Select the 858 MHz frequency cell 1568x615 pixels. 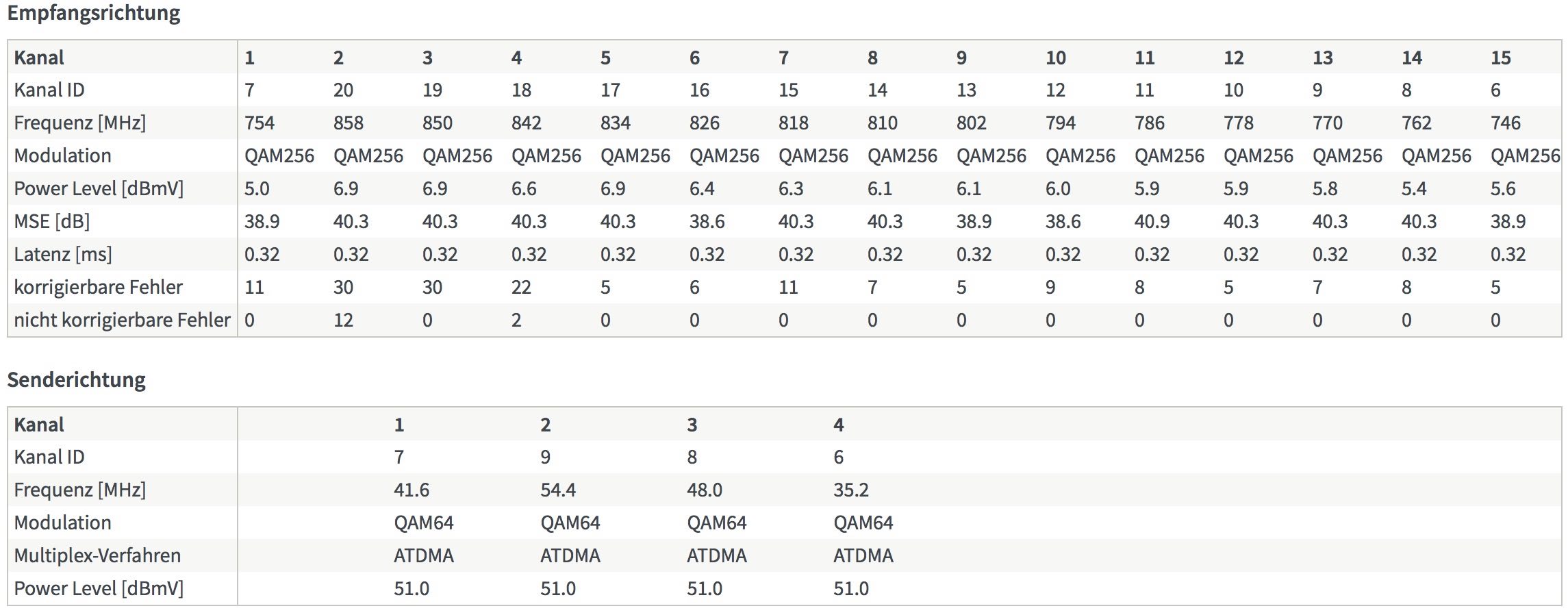pos(349,123)
